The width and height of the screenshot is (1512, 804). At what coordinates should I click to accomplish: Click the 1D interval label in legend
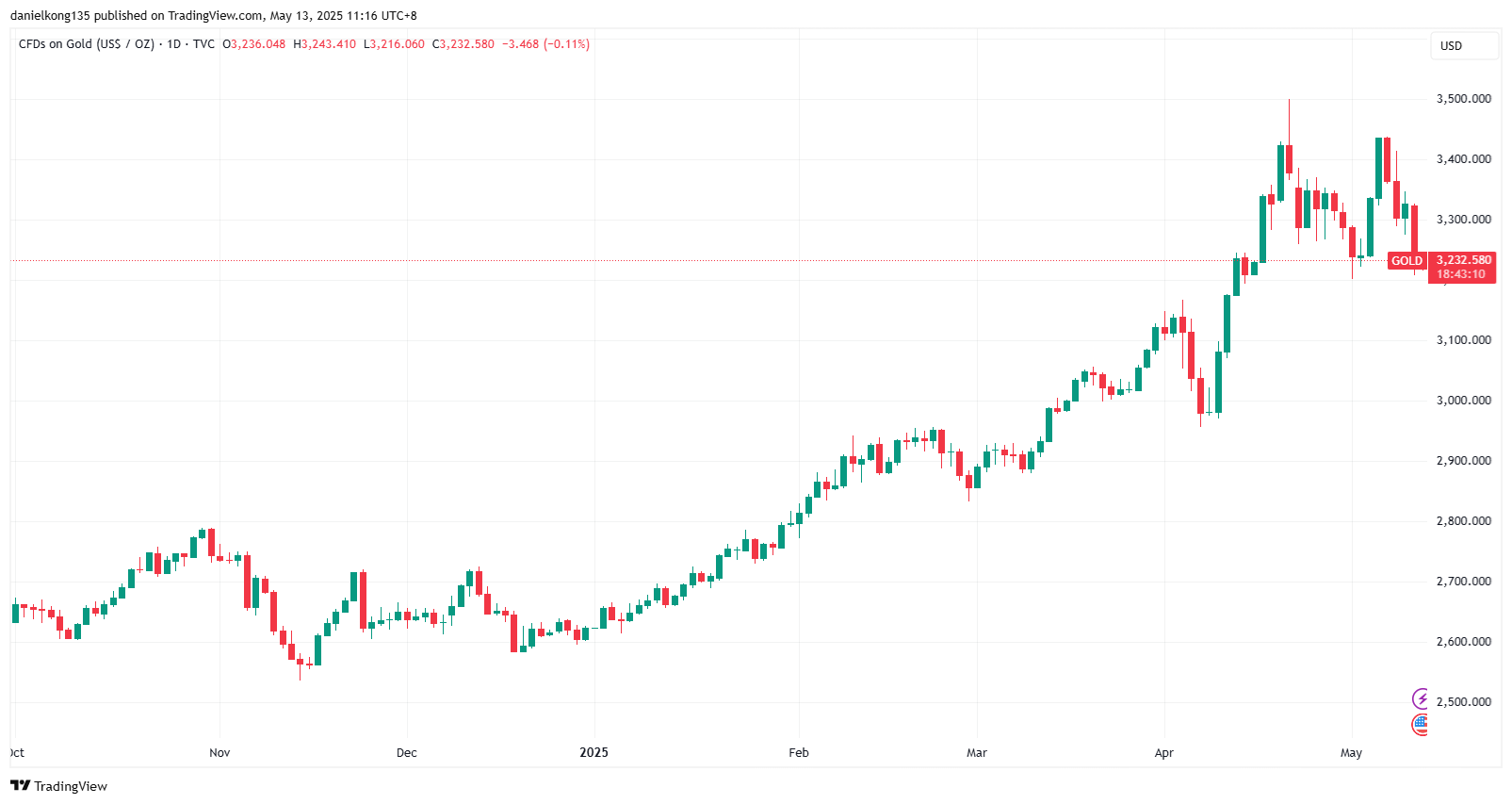pyautogui.click(x=173, y=44)
